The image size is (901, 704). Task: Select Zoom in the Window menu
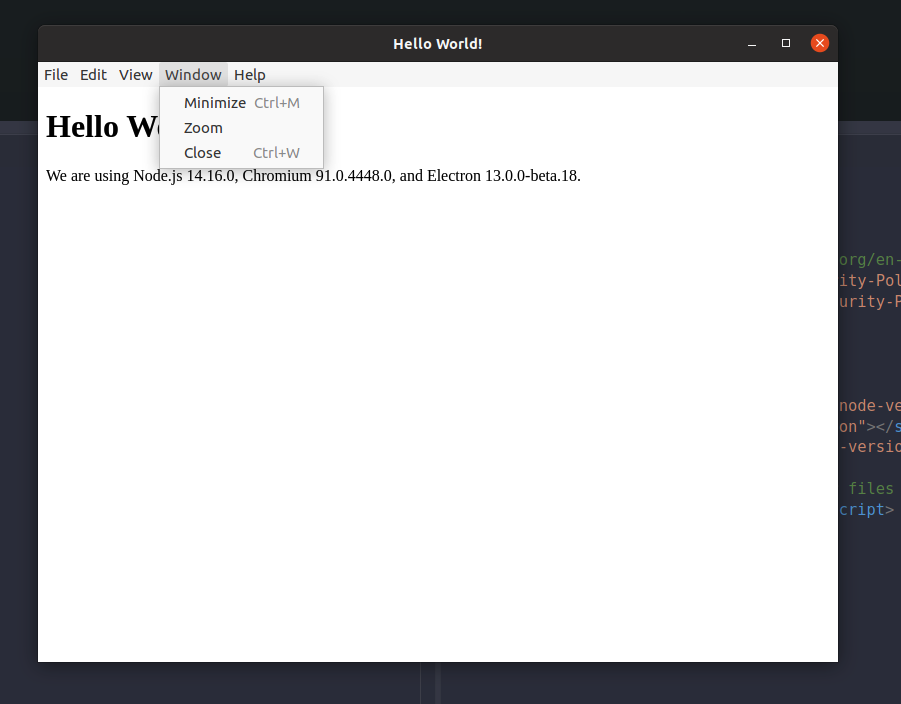click(203, 127)
